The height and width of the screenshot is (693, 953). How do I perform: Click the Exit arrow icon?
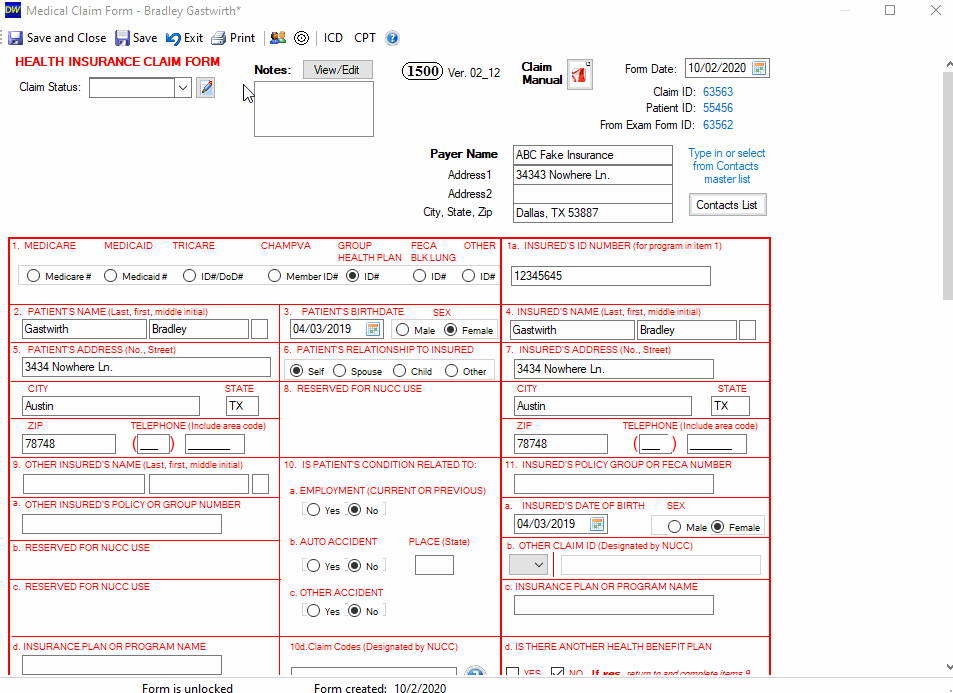173,38
